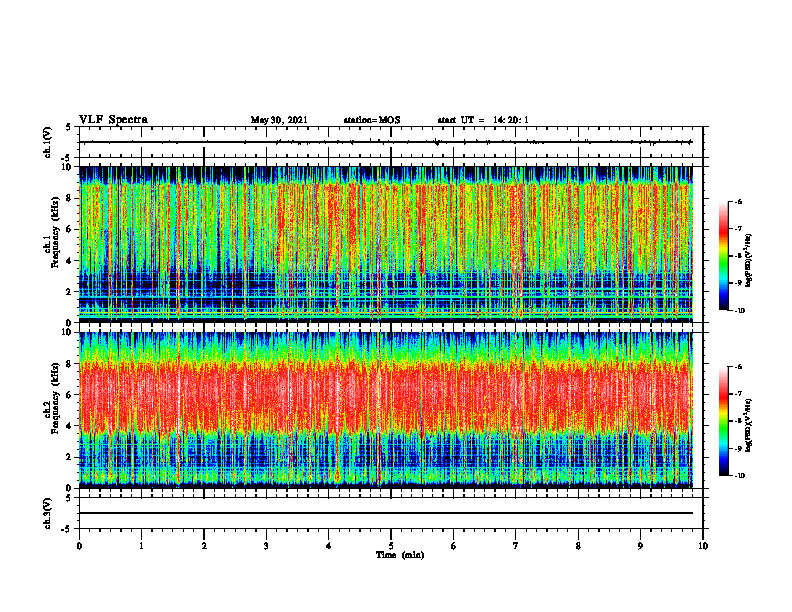Click the ch.1 voltage waveform trace

coord(386,142)
